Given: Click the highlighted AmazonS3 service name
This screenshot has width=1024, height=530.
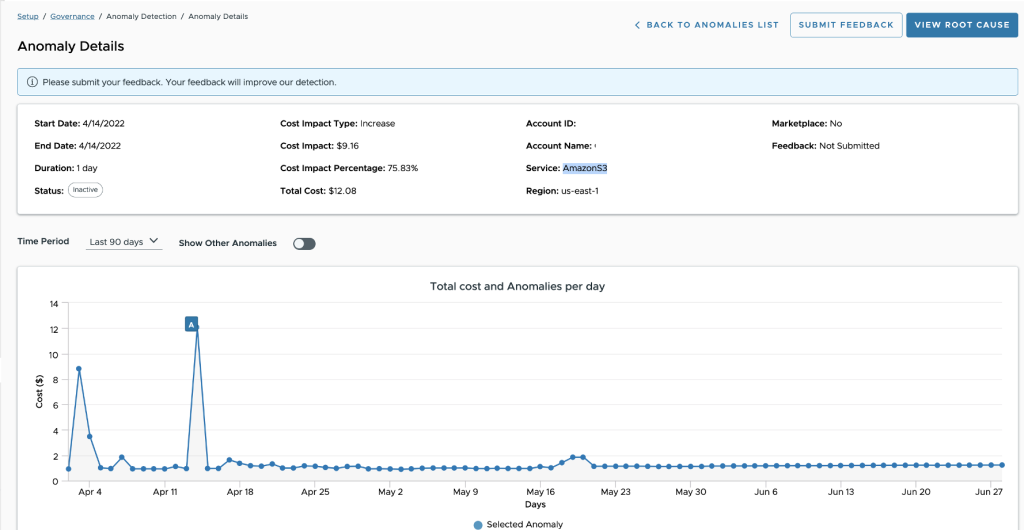Looking at the screenshot, I should tap(585, 168).
